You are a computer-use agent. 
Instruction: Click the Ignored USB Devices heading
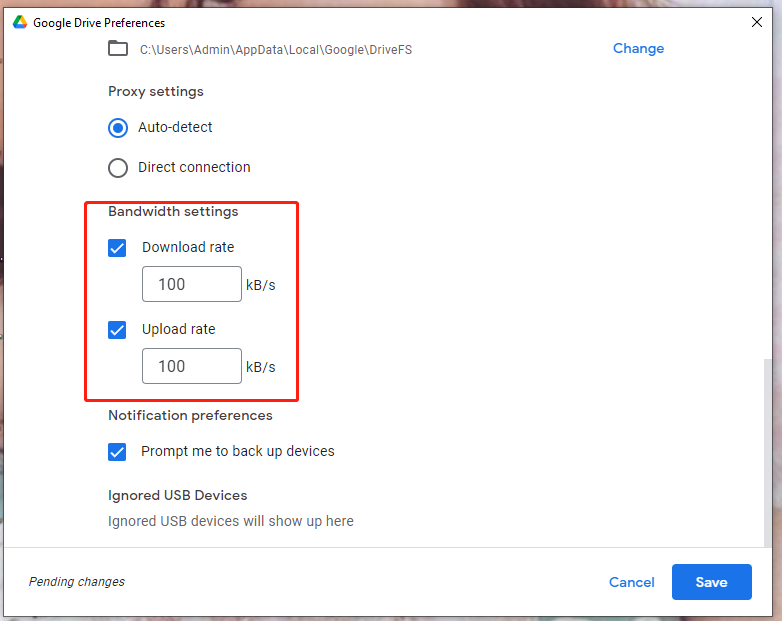click(x=177, y=495)
